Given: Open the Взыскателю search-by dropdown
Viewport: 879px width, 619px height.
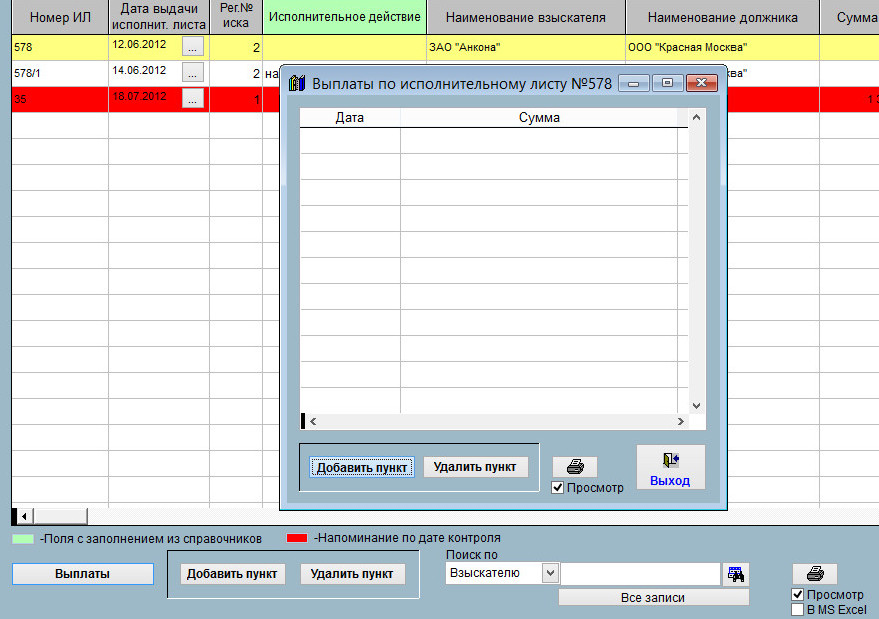Looking at the screenshot, I should coord(550,573).
